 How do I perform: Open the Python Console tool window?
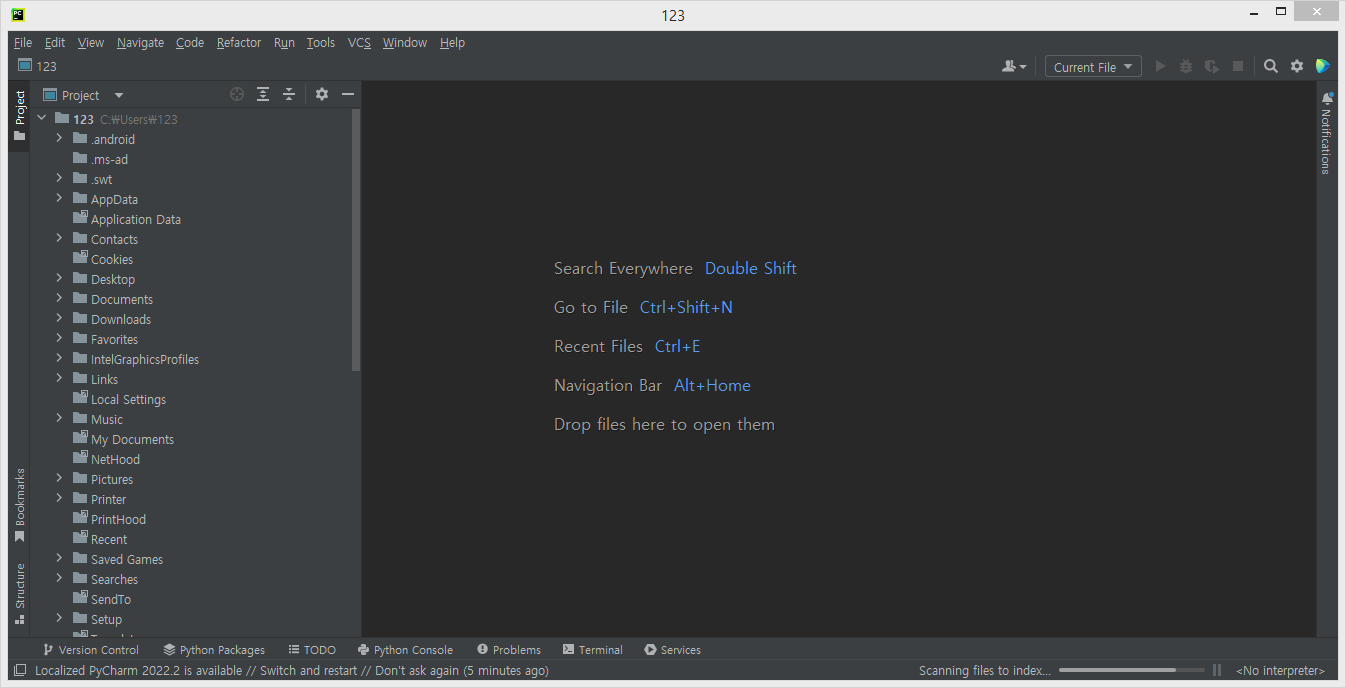(x=405, y=650)
